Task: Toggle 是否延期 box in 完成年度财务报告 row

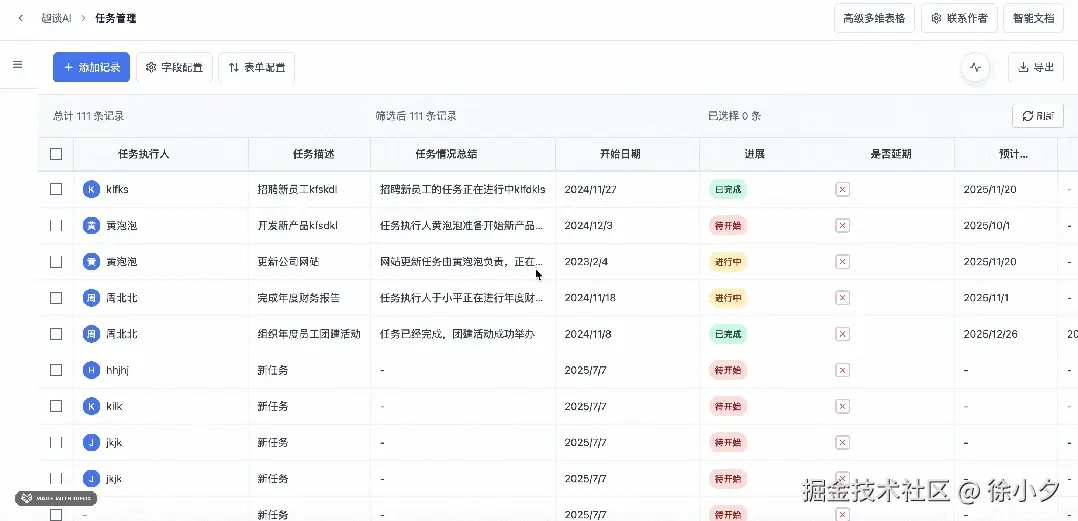Action: 842,298
